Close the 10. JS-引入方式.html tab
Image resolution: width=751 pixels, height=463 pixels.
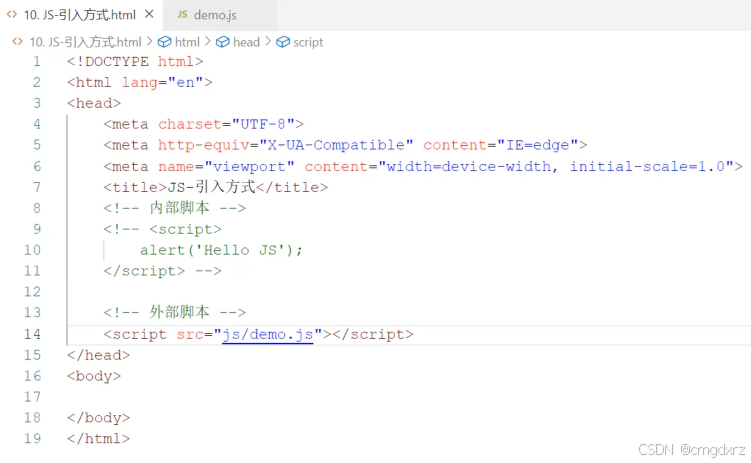(x=149, y=14)
